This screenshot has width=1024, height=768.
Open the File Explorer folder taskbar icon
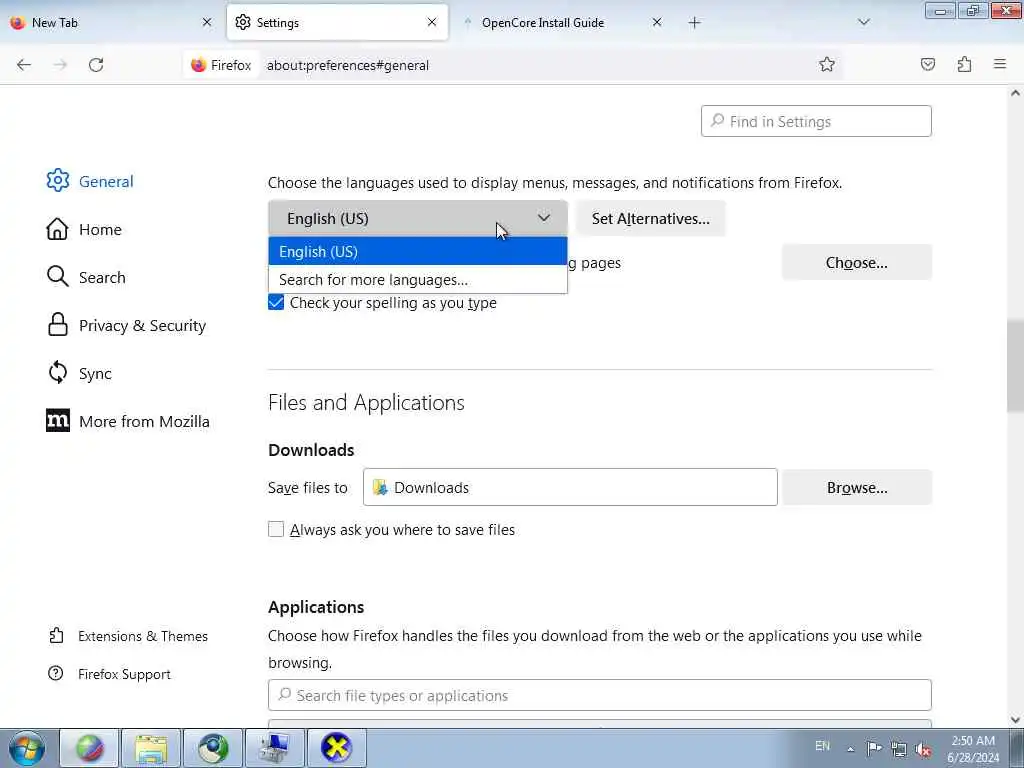[151, 748]
